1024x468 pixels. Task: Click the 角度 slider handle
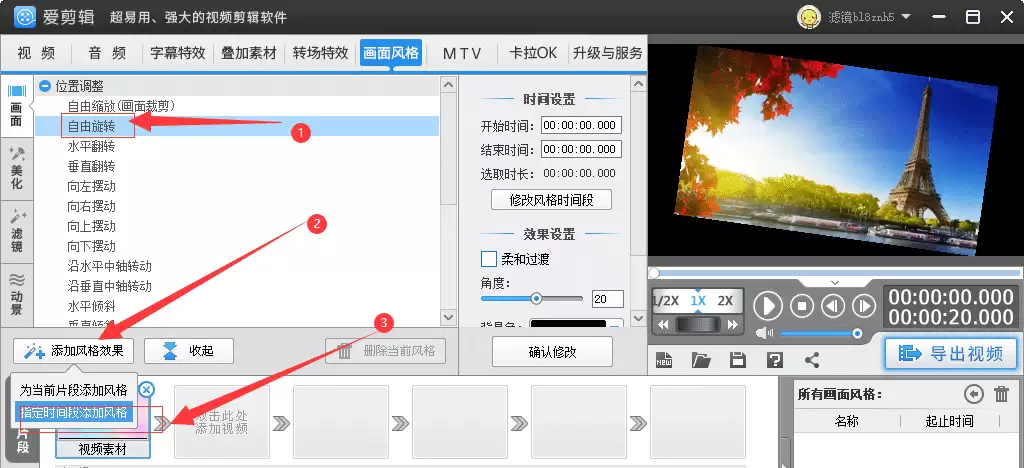[x=536, y=299]
